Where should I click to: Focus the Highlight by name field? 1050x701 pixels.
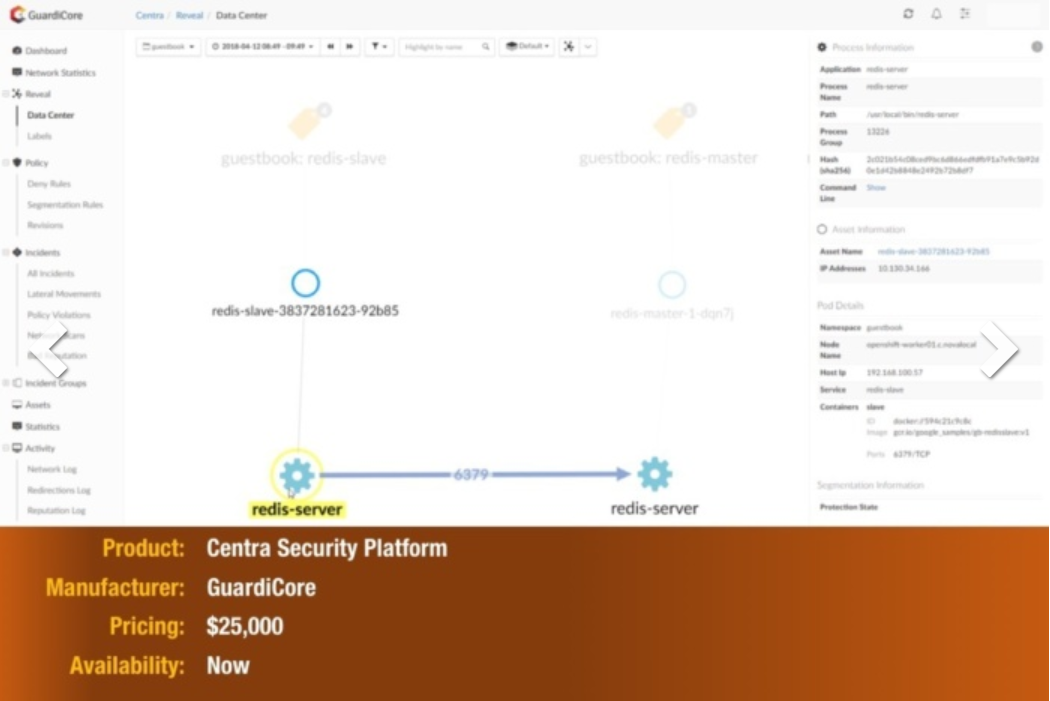click(440, 47)
